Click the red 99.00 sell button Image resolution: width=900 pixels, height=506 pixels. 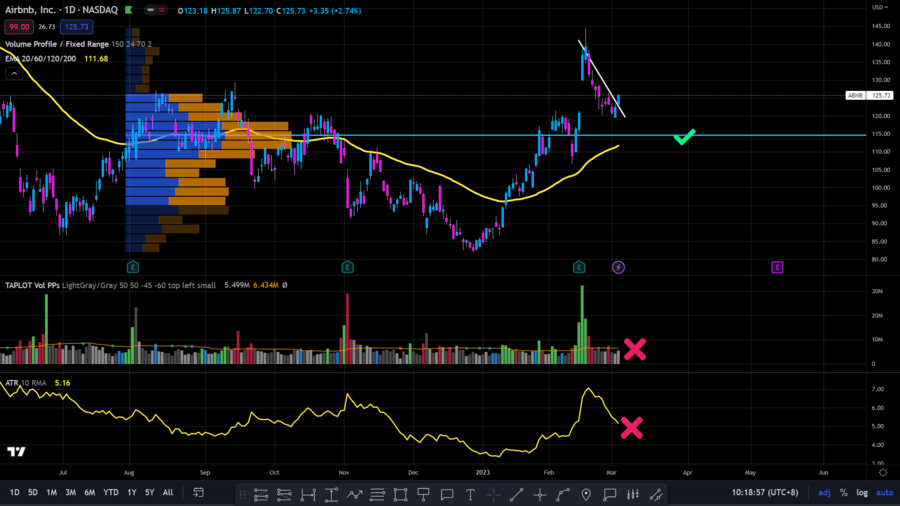(x=19, y=26)
